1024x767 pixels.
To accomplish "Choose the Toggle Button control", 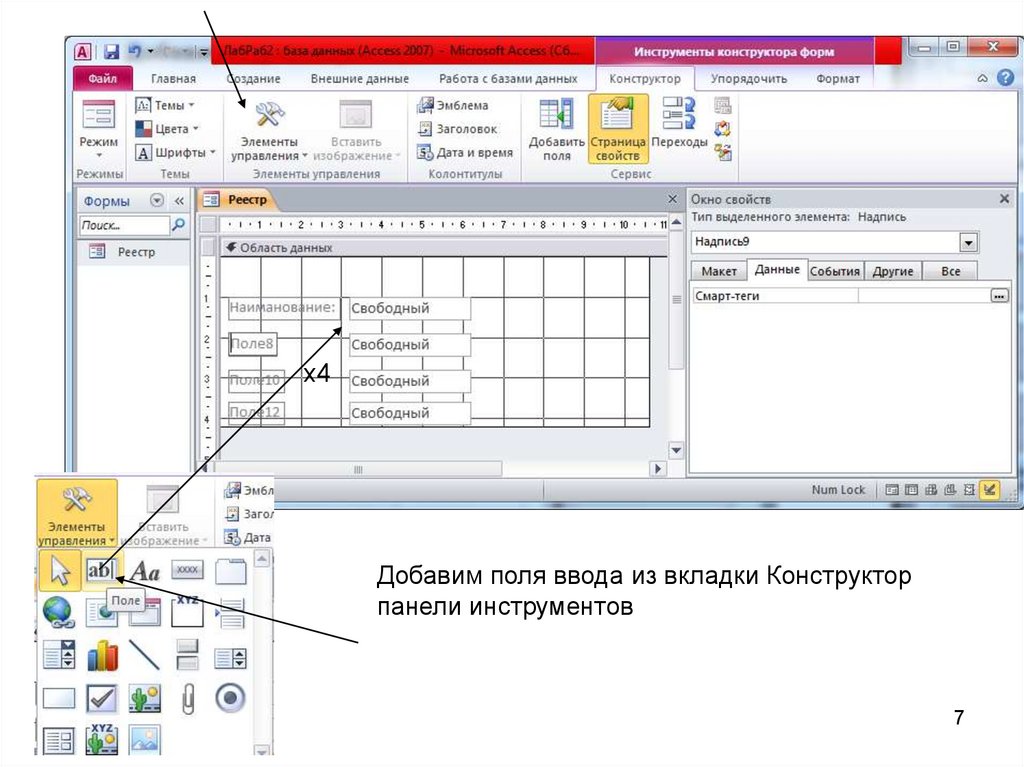I will click(x=187, y=654).
